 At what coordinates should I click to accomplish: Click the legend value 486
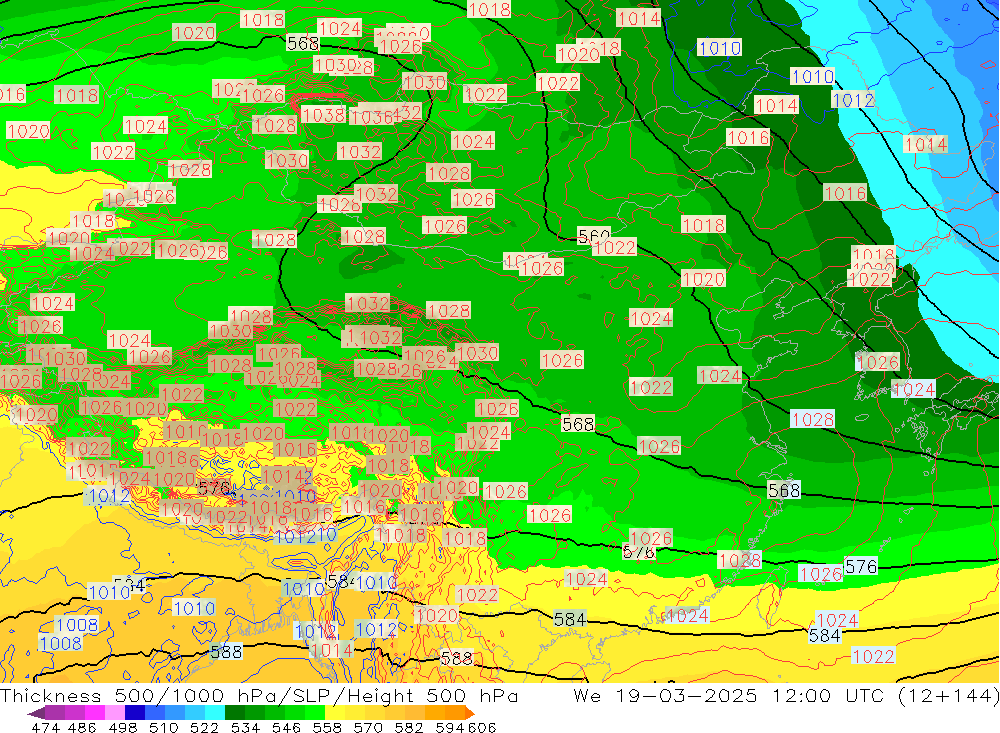[x=82, y=727]
